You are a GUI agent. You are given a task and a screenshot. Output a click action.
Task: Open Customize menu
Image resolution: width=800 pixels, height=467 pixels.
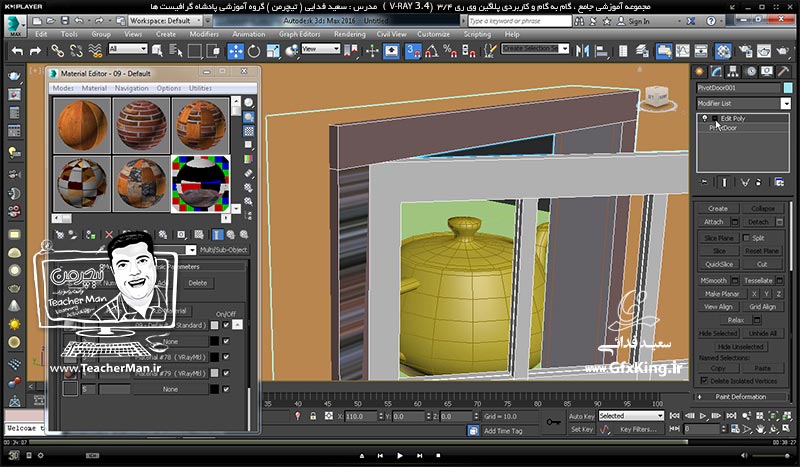(433, 34)
